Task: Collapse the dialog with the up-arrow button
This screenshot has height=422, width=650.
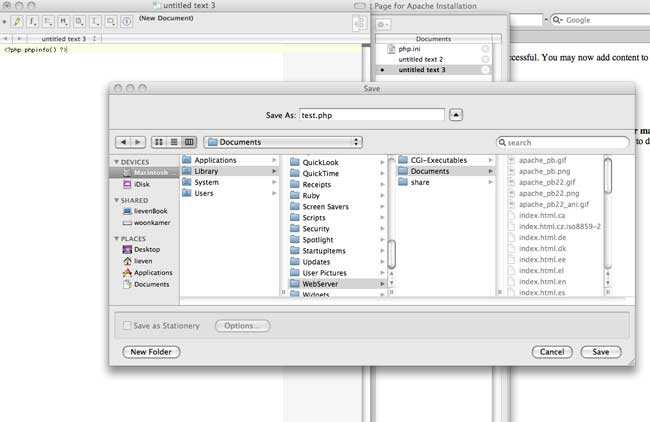Action: (456, 115)
